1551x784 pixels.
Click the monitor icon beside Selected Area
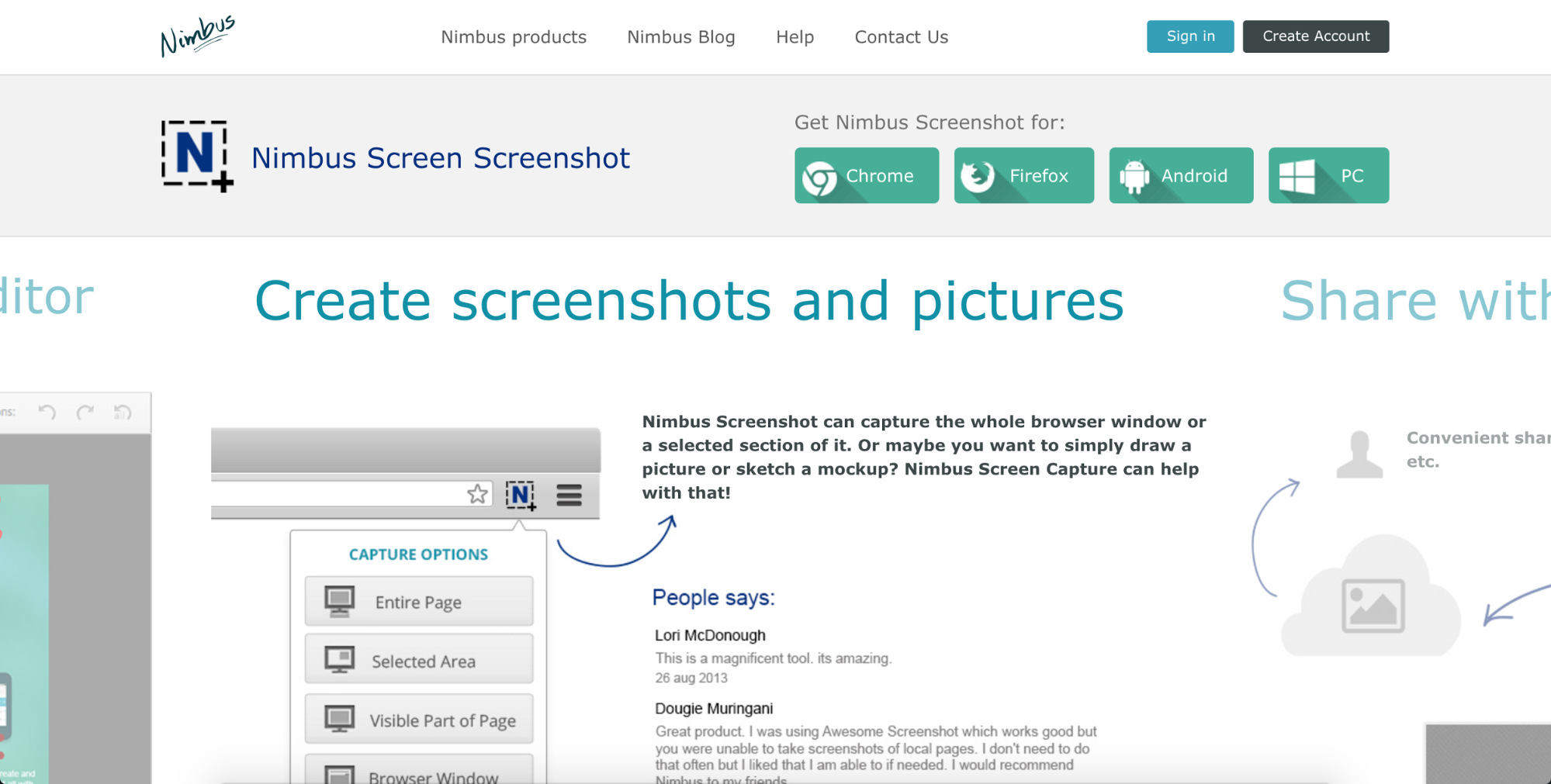coord(339,660)
